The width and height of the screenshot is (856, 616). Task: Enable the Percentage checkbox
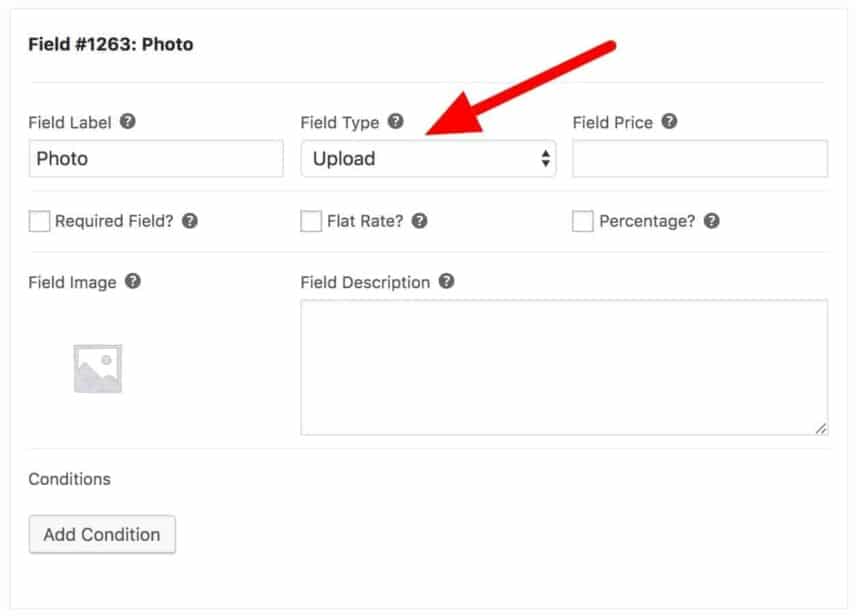click(582, 220)
